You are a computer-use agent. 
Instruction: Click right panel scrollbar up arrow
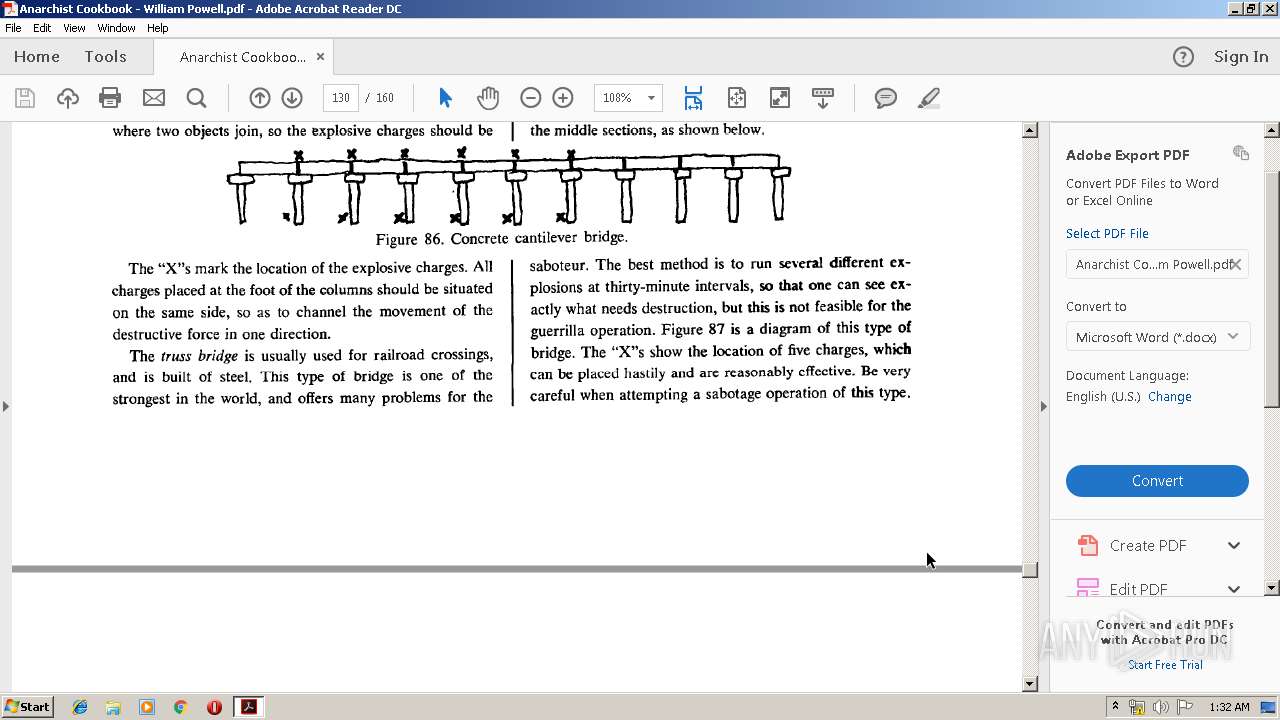click(1272, 131)
